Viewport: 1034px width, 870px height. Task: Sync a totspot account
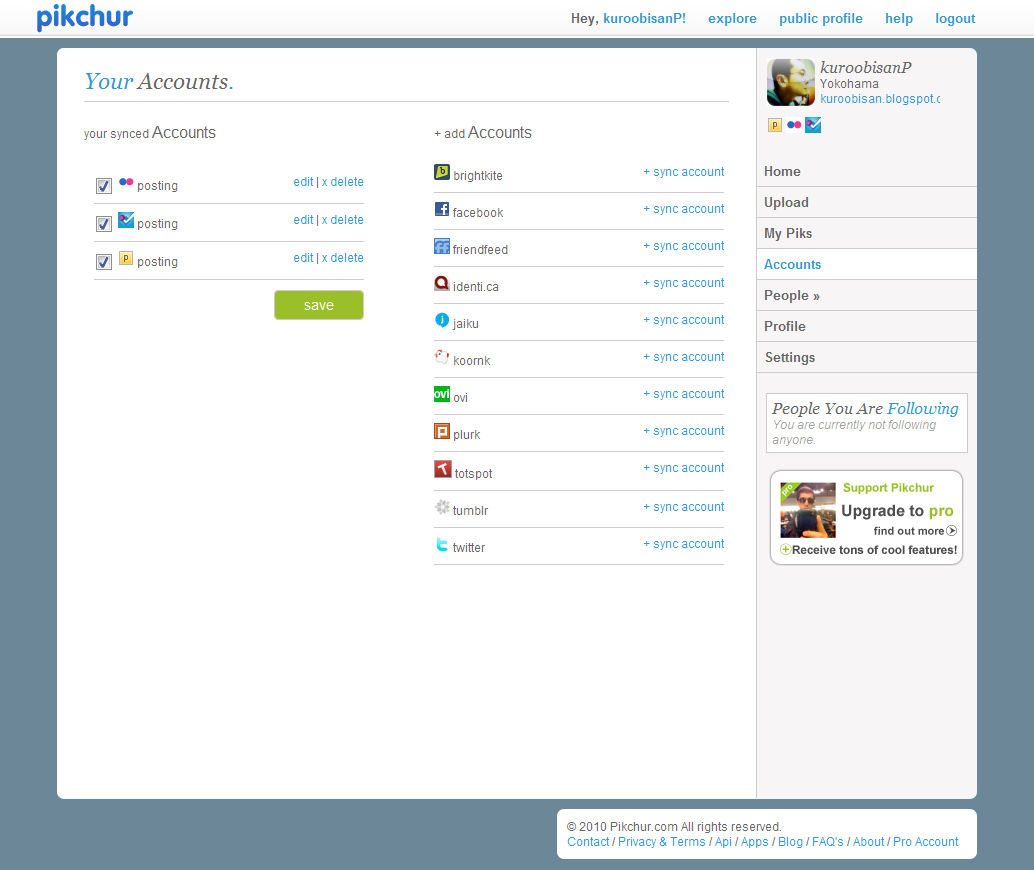pos(684,468)
